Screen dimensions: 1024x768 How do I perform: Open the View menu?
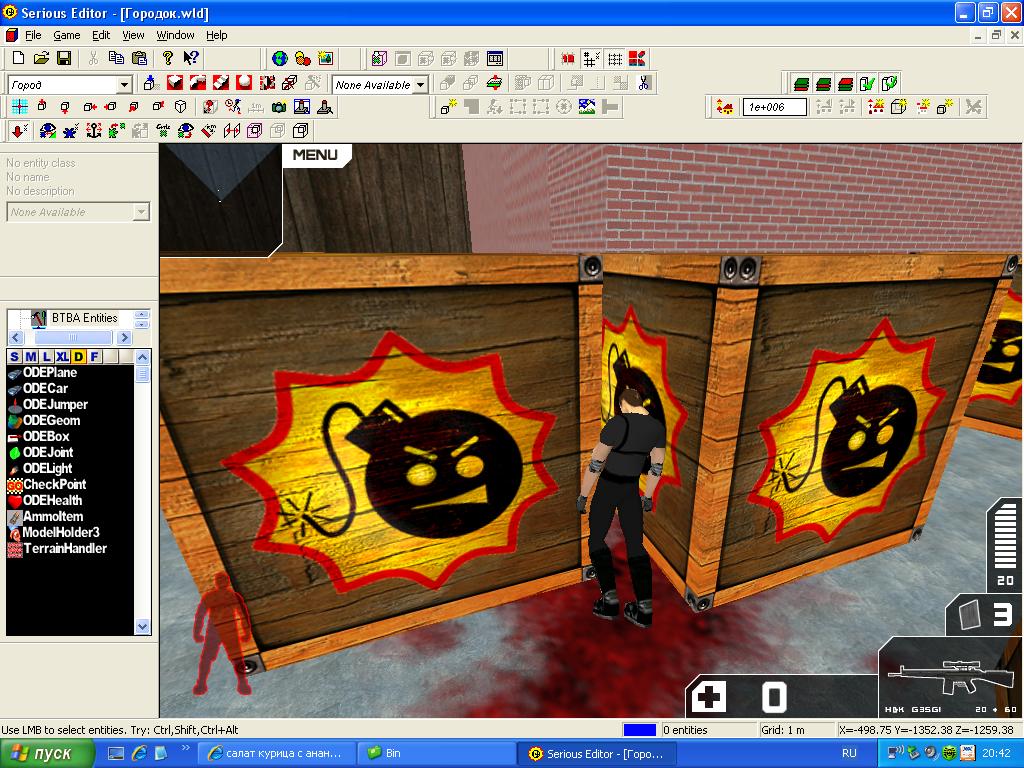coord(133,35)
